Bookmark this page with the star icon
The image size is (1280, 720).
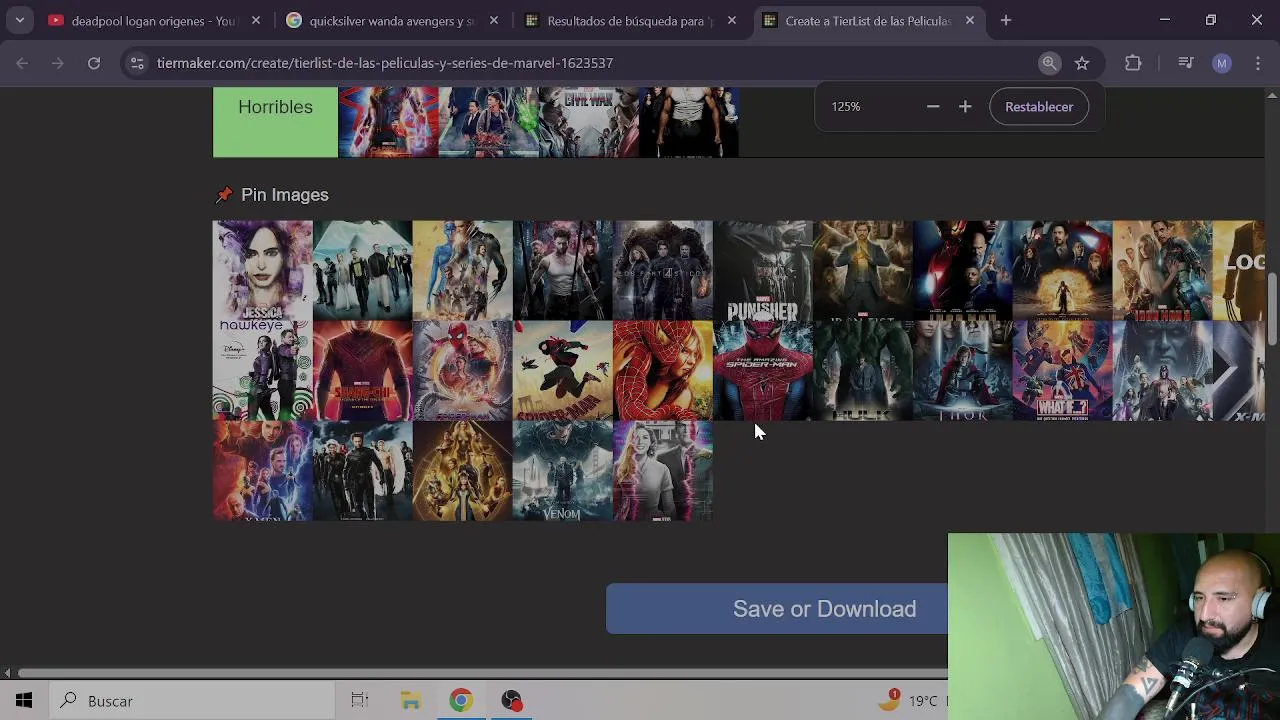click(x=1082, y=63)
